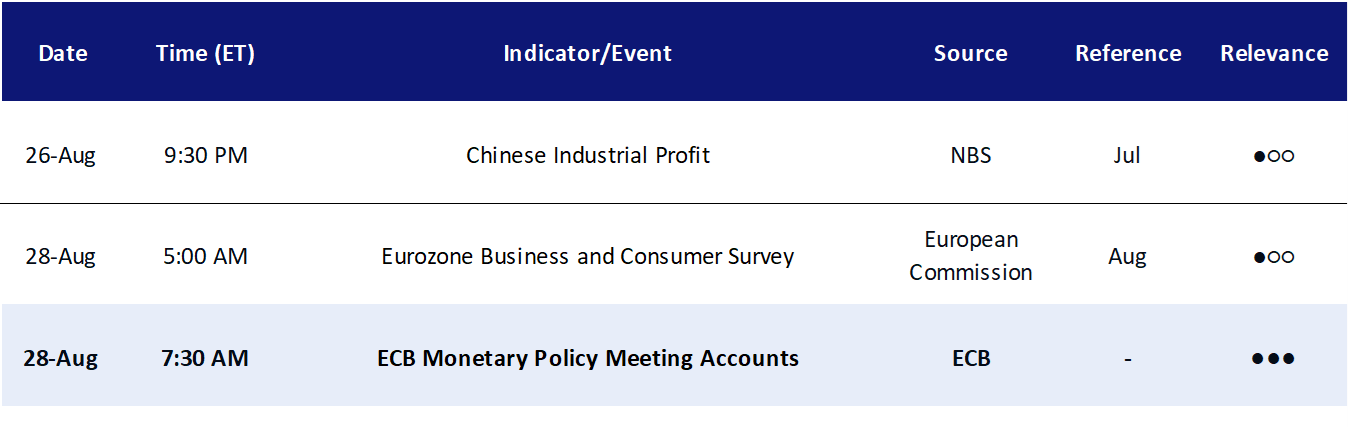Viewport: 1348px width, 427px height.
Task: Select the Time (ET) column header
Action: pyautogui.click(x=206, y=53)
